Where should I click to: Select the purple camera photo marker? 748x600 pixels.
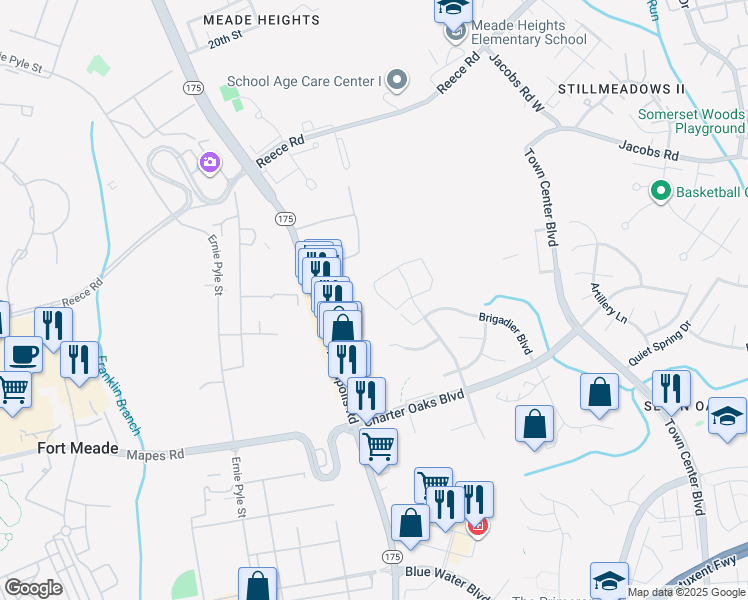point(210,163)
